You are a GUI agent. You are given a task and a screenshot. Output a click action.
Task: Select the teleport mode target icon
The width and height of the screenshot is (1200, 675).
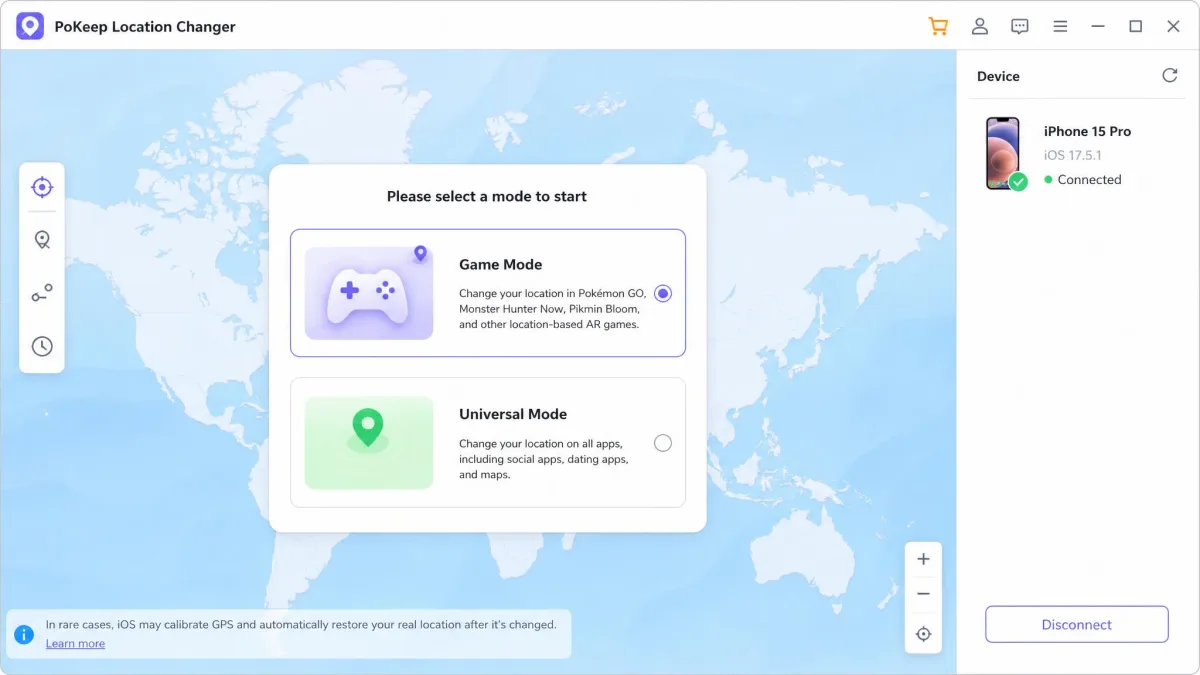click(x=42, y=187)
